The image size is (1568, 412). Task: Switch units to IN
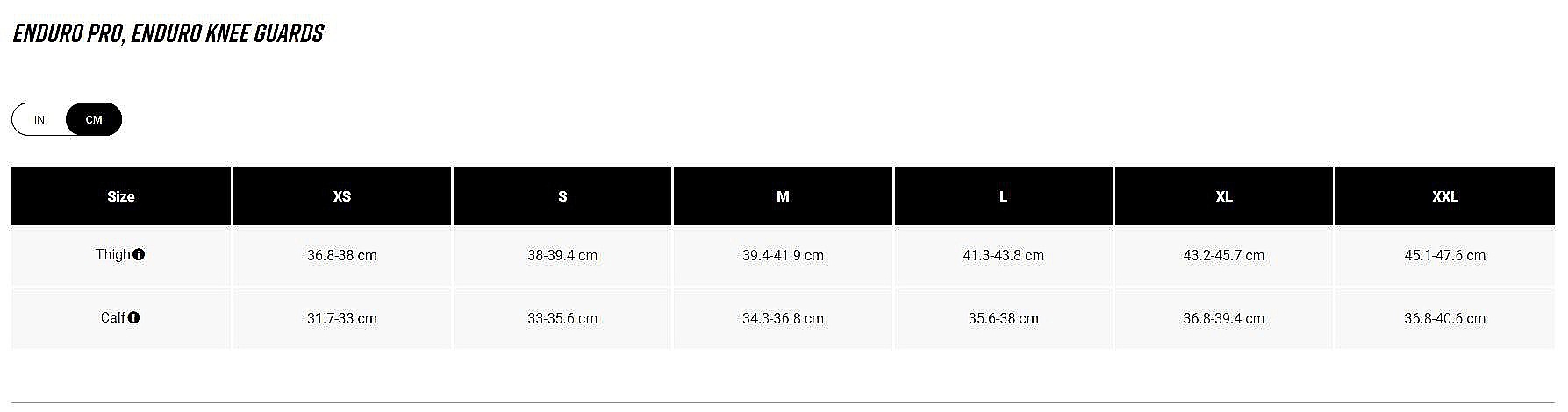pyautogui.click(x=39, y=120)
